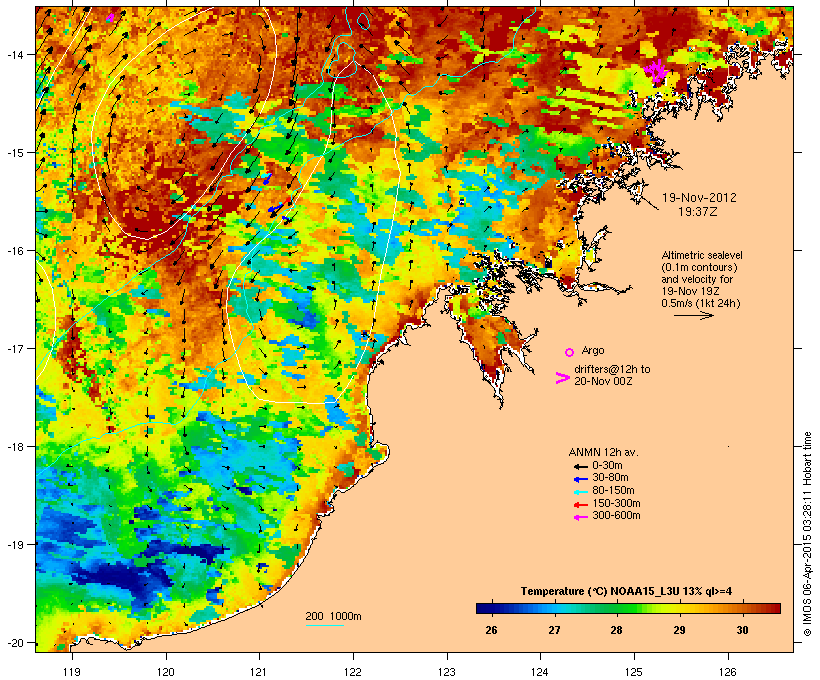Screen dimensions: 820x680
Task: Click the '(0.1m contours)' text
Action: [x=699, y=267]
